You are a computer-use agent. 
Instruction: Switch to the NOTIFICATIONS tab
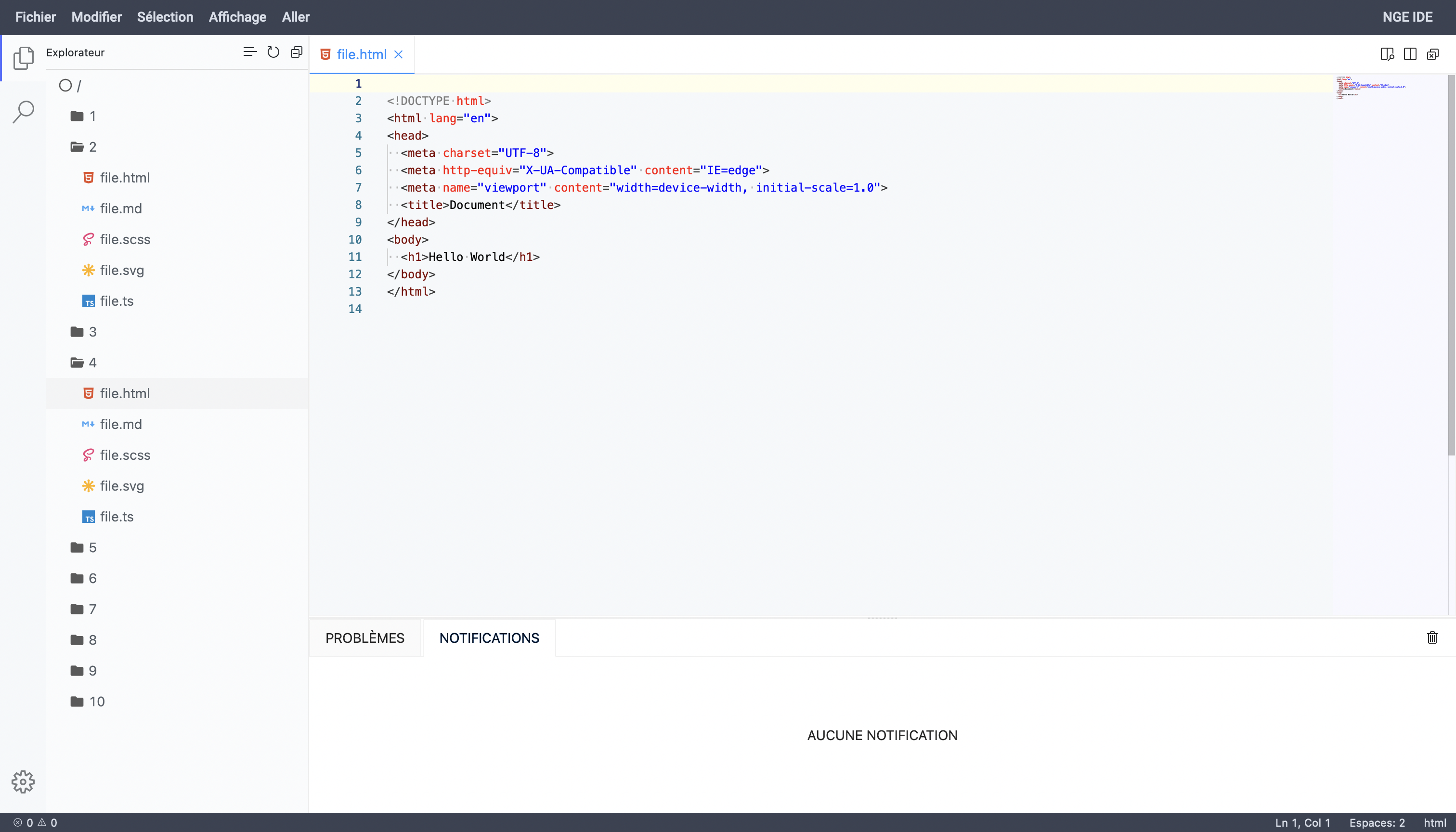coord(489,637)
